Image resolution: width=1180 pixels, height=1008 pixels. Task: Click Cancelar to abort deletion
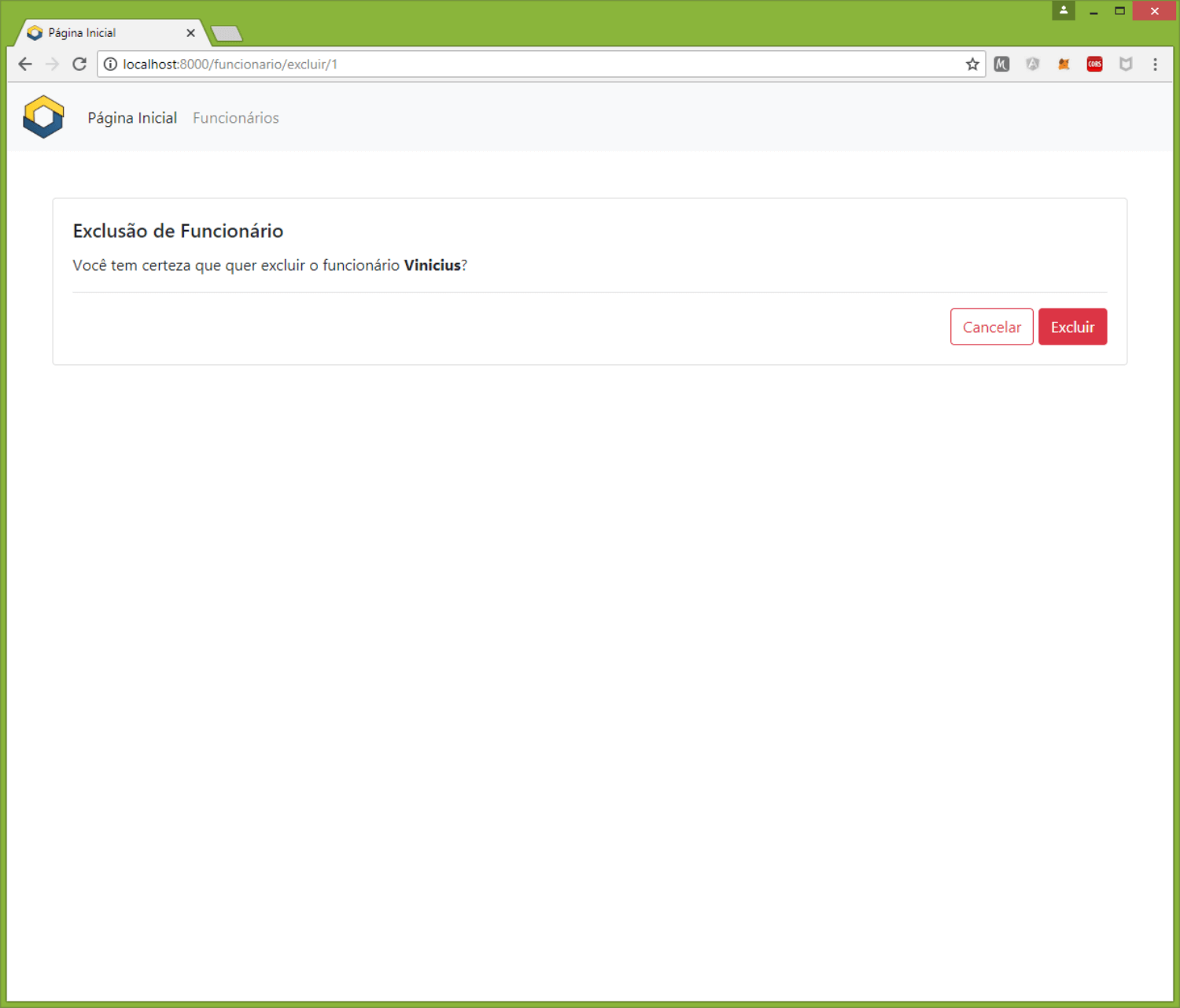tap(991, 327)
